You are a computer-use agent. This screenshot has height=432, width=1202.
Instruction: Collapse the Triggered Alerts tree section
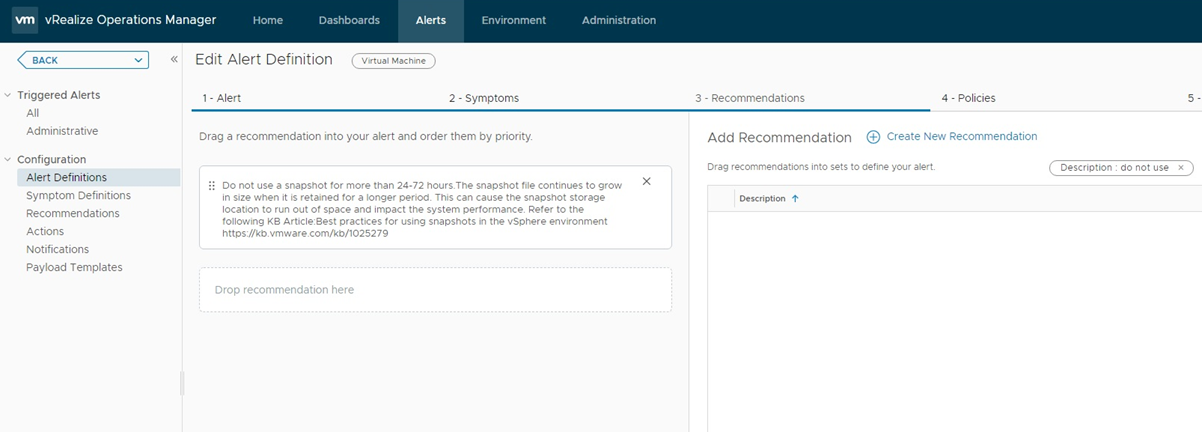pos(8,96)
